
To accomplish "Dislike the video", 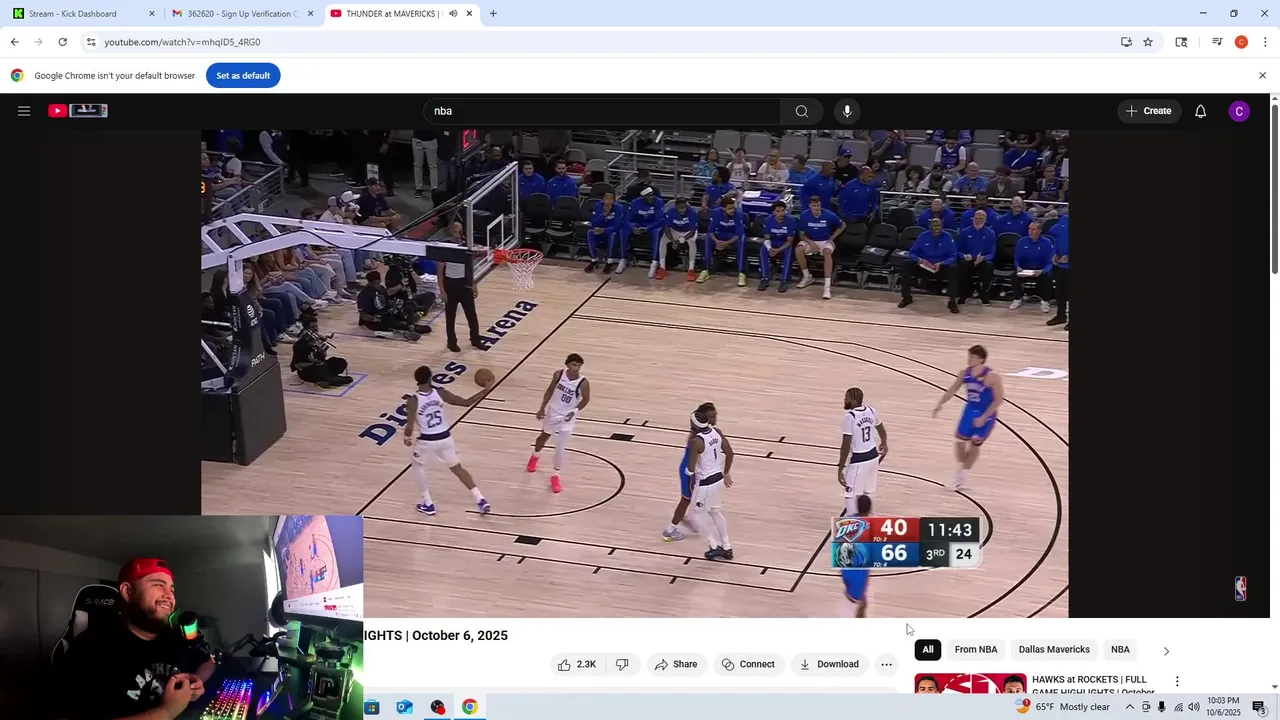I will coord(622,664).
